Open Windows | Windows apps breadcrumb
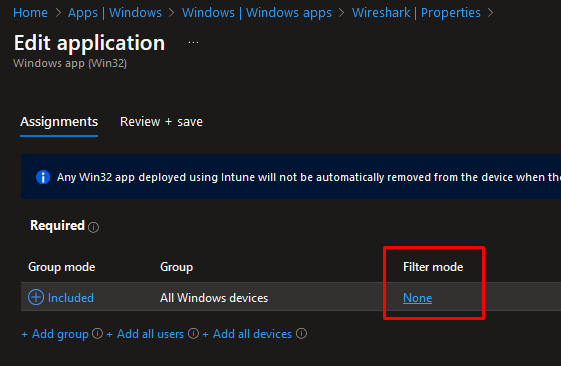This screenshot has height=366, width=561. 257,13
